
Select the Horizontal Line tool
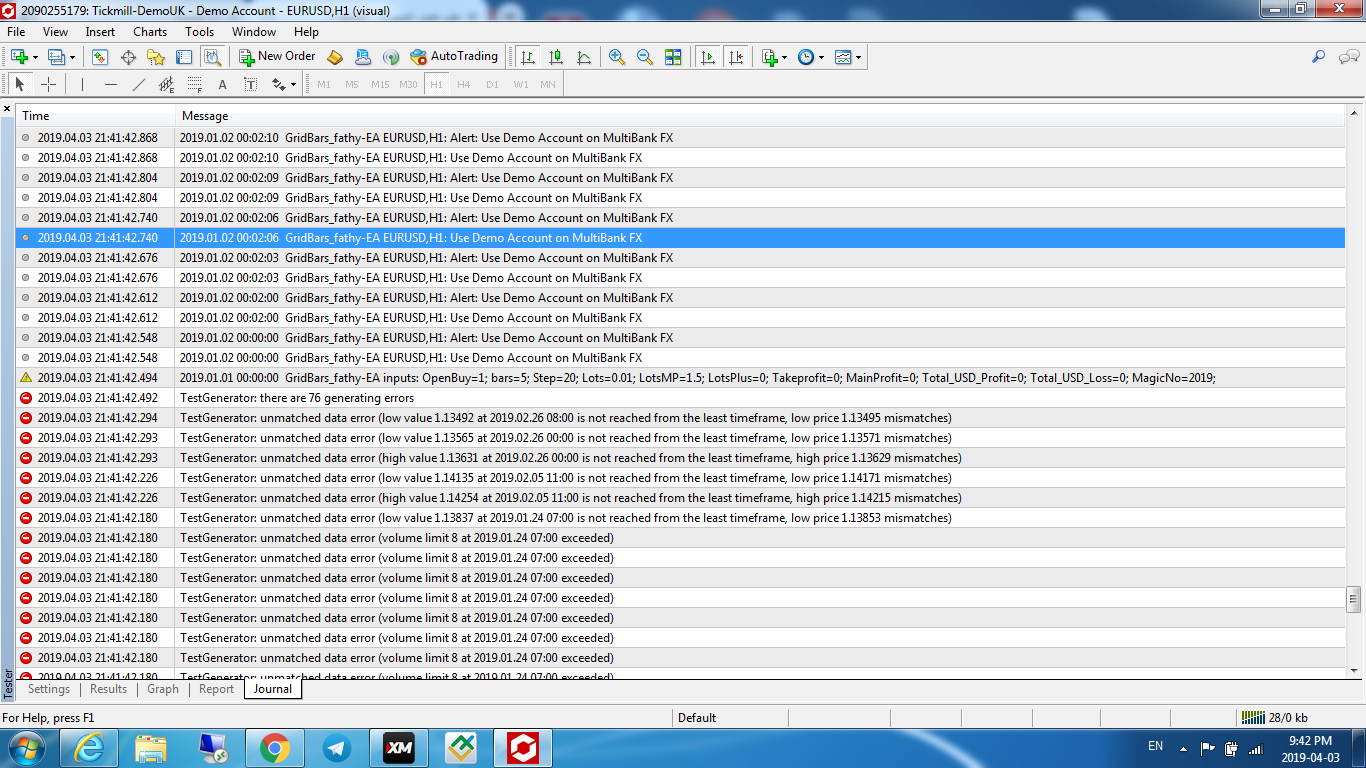[110, 85]
